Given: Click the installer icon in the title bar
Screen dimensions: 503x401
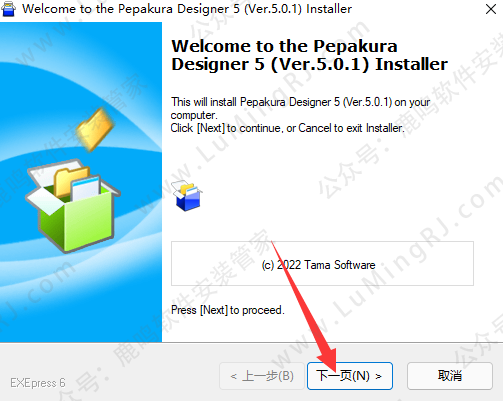Looking at the screenshot, I should (x=8, y=9).
